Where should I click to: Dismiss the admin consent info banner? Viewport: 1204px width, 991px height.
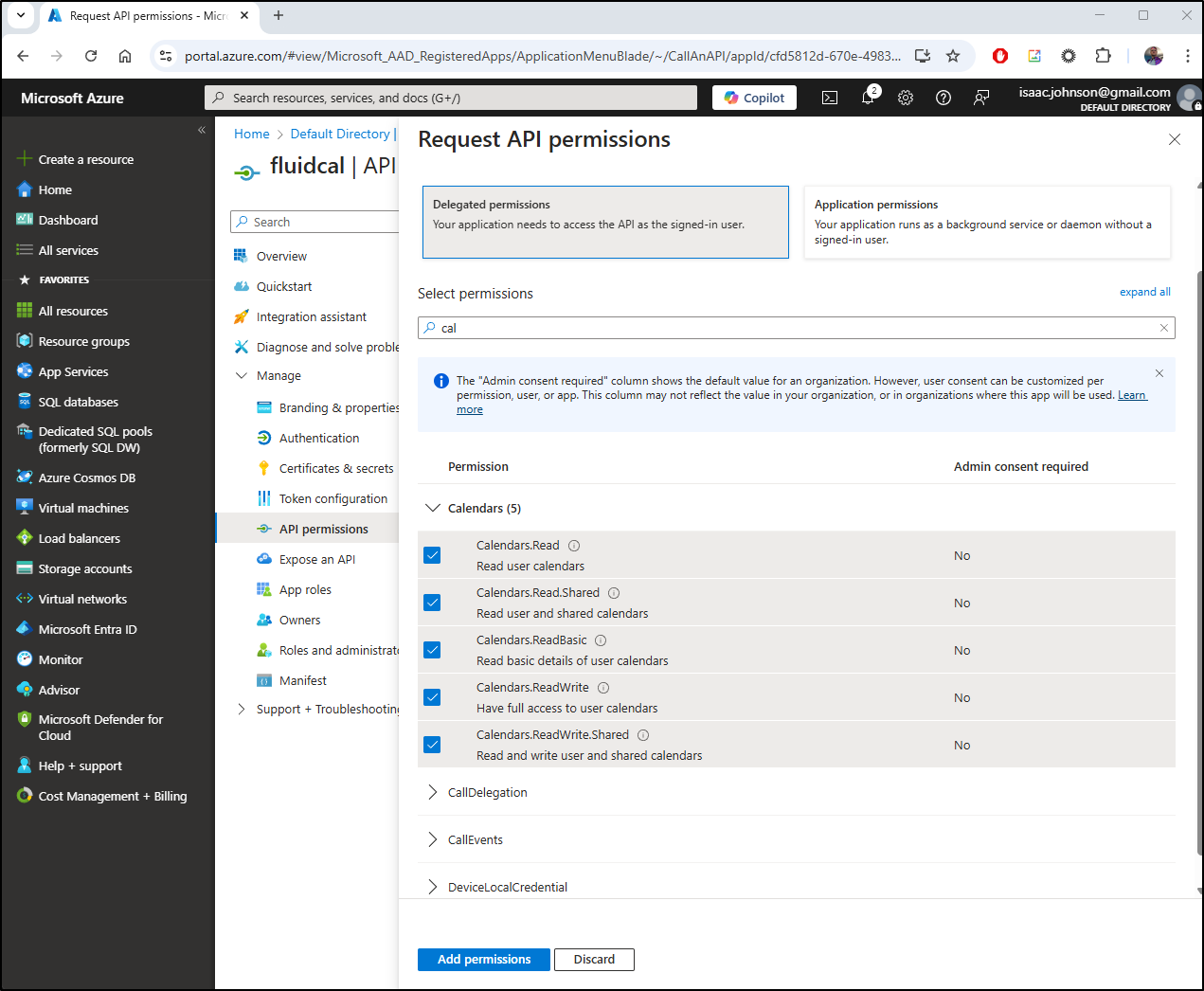click(x=1159, y=373)
